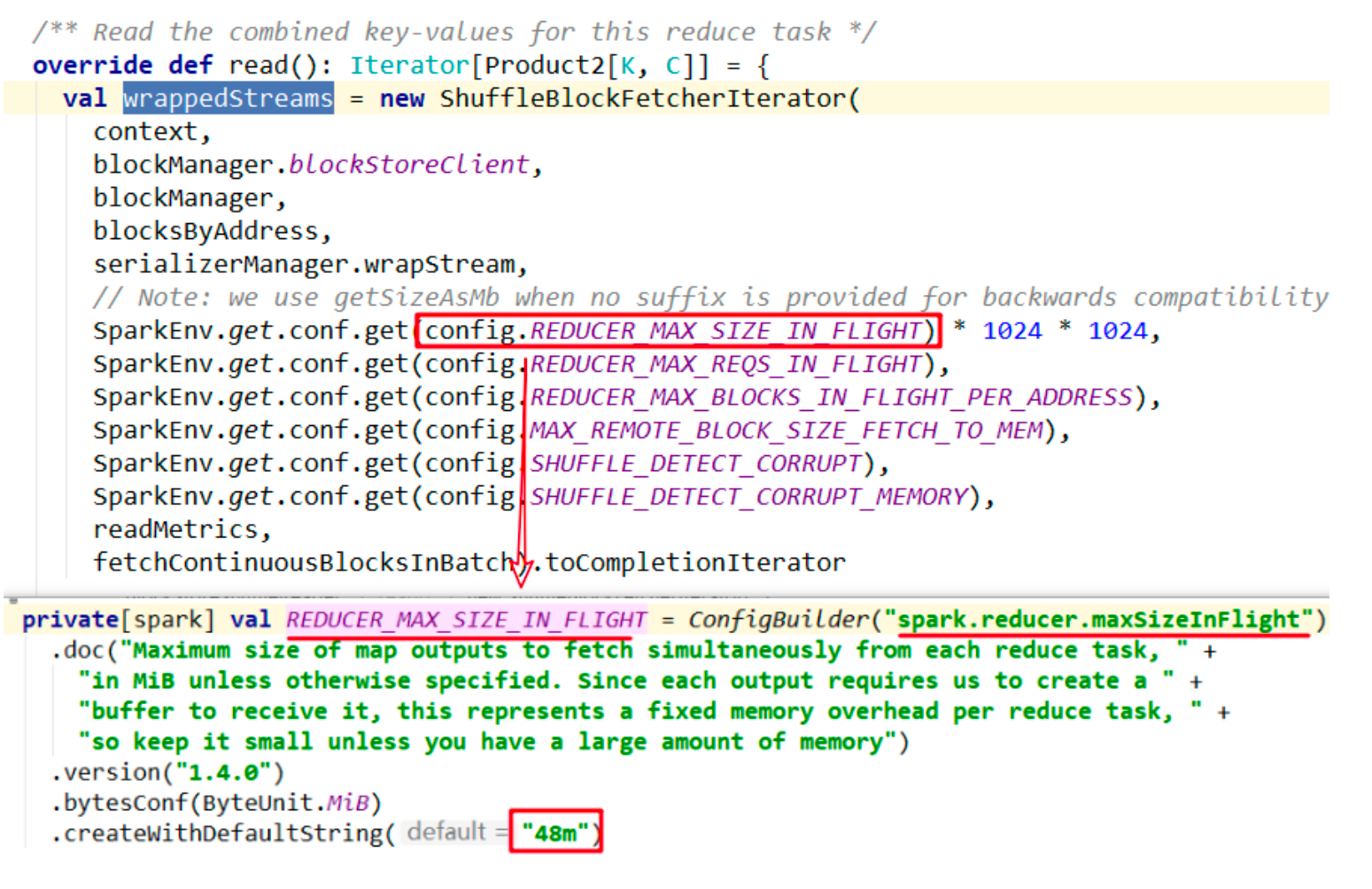Click REDUCER_MAX_BLOCKS_IN_FLIGHT_PER_ADDRESS constant
Viewport: 1372px width, 889px height.
(831, 398)
